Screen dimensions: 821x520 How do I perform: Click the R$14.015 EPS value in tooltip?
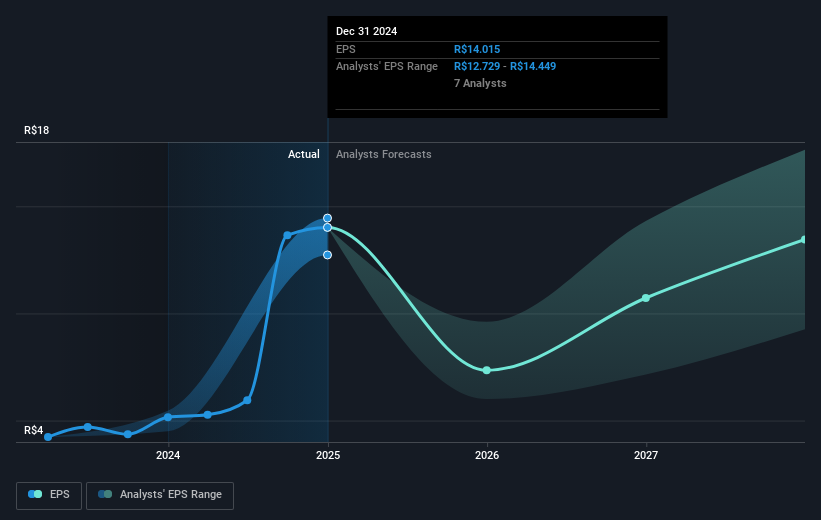point(477,49)
